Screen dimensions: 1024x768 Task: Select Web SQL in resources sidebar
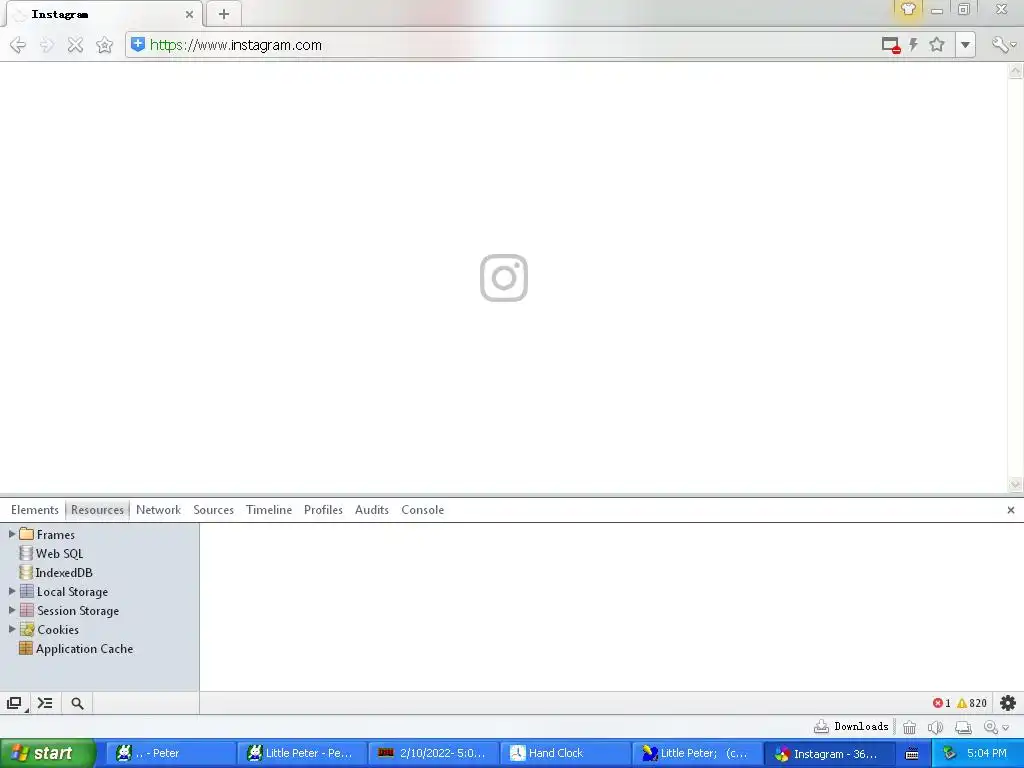(x=52, y=553)
